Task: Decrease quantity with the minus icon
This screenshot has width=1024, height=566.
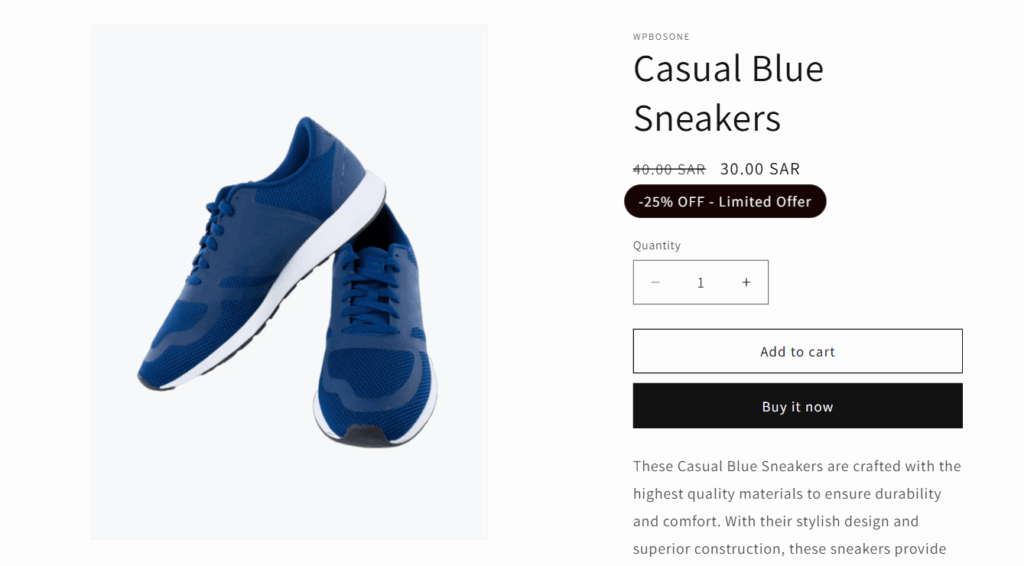Action: pos(655,283)
